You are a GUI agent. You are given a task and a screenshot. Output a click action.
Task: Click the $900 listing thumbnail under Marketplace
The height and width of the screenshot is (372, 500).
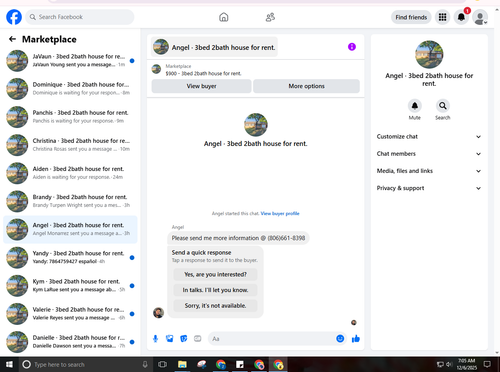(156, 69)
